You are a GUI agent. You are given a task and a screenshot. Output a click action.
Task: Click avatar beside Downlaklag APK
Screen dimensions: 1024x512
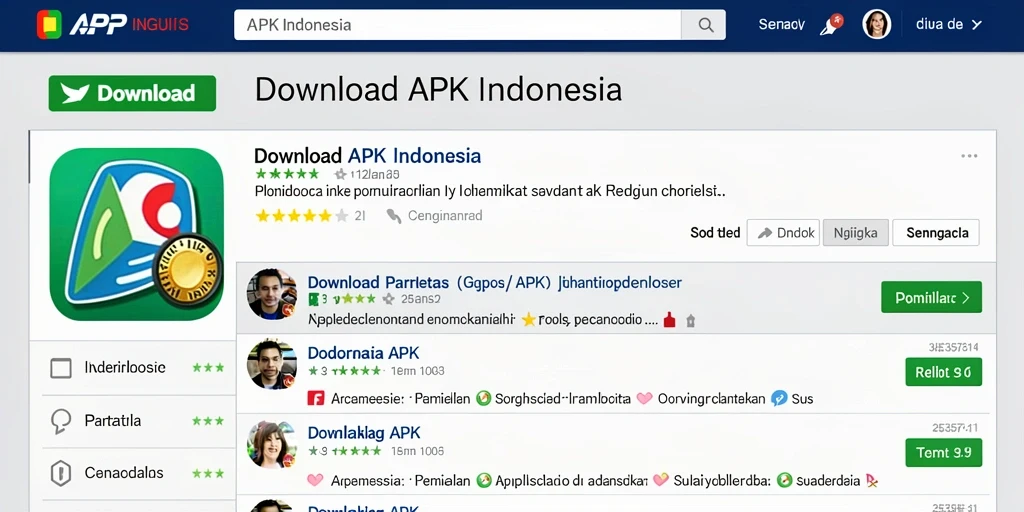click(x=272, y=445)
